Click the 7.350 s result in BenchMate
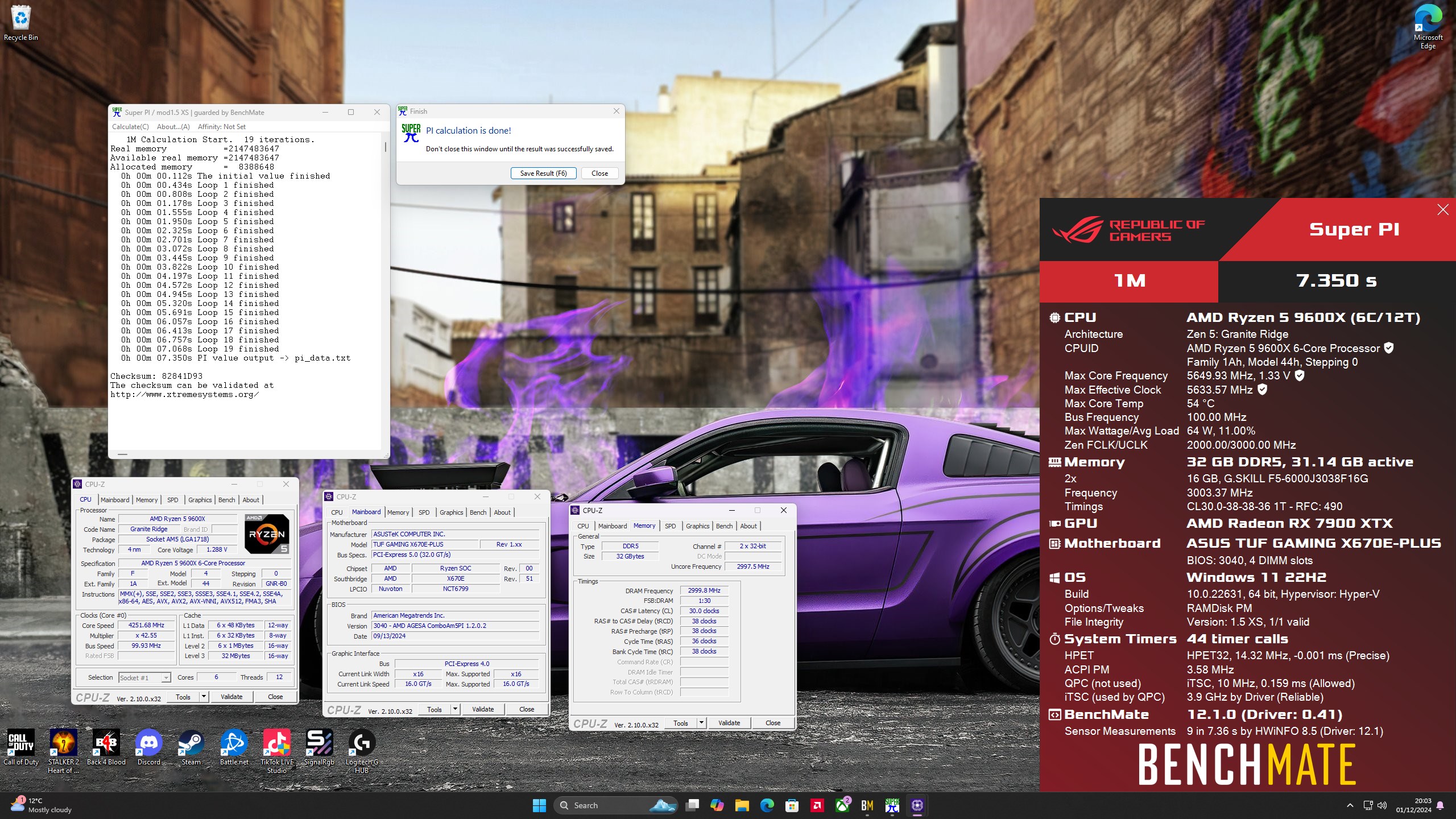 [x=1336, y=280]
